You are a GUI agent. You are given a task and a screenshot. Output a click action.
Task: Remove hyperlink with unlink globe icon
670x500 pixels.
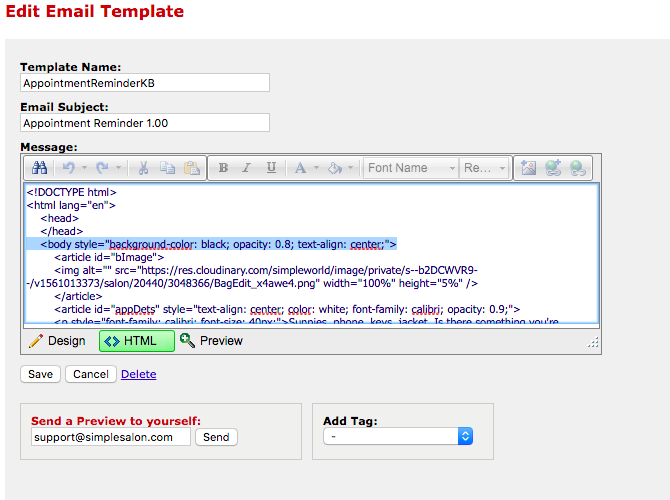pos(578,168)
